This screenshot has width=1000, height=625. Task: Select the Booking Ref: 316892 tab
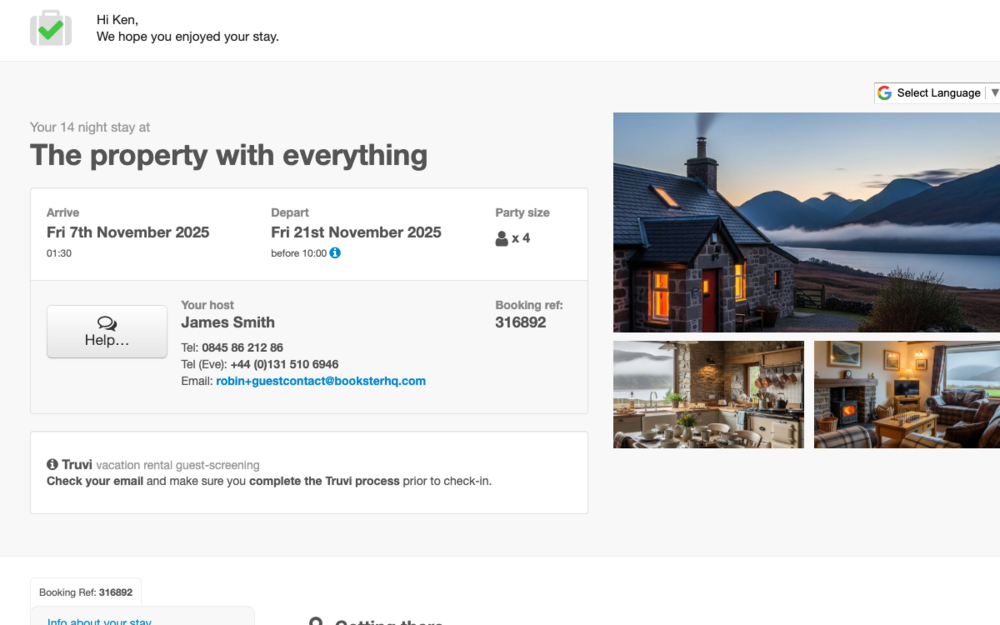(x=86, y=592)
